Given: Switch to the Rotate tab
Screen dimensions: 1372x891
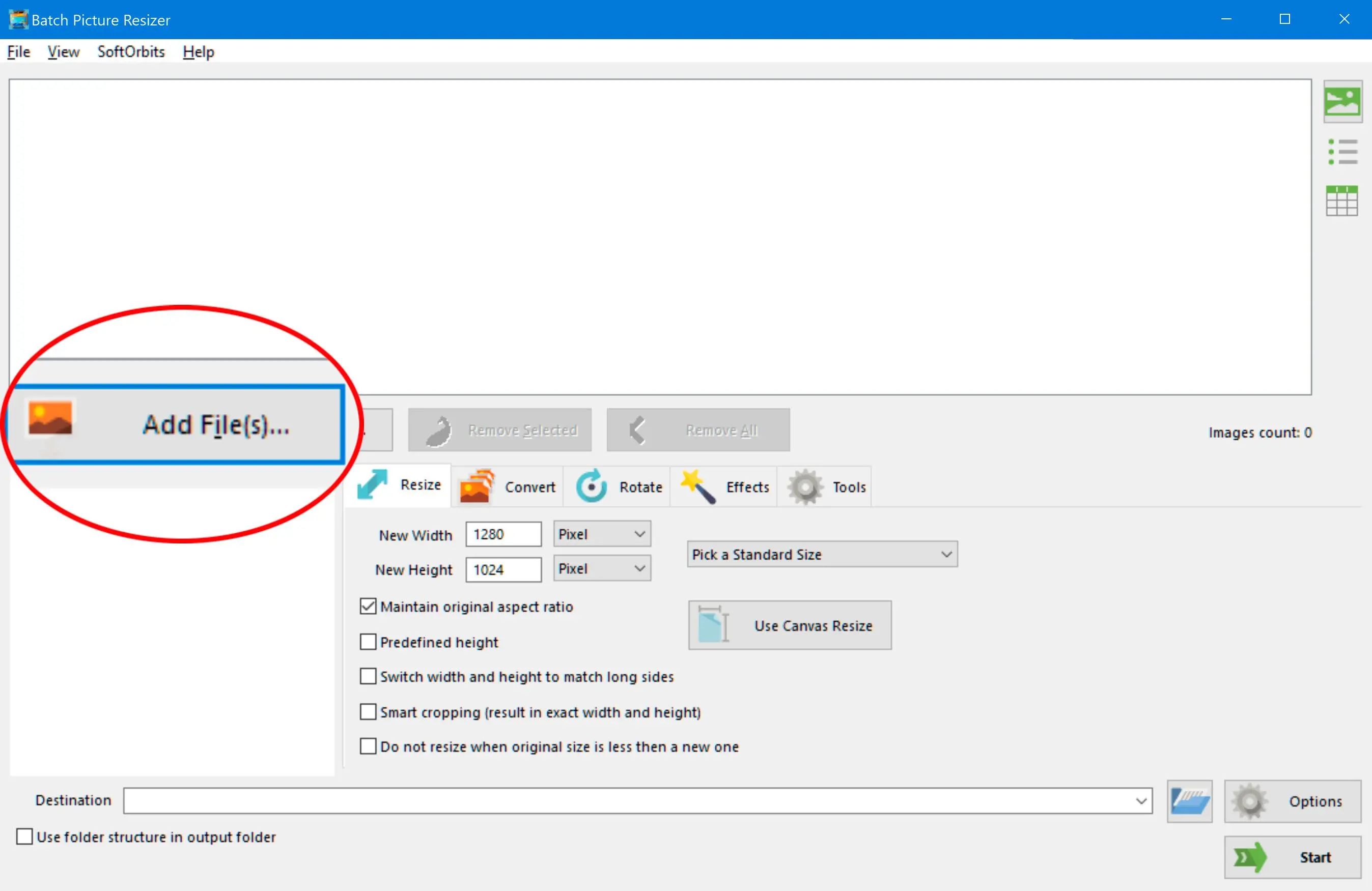Looking at the screenshot, I should (x=620, y=486).
